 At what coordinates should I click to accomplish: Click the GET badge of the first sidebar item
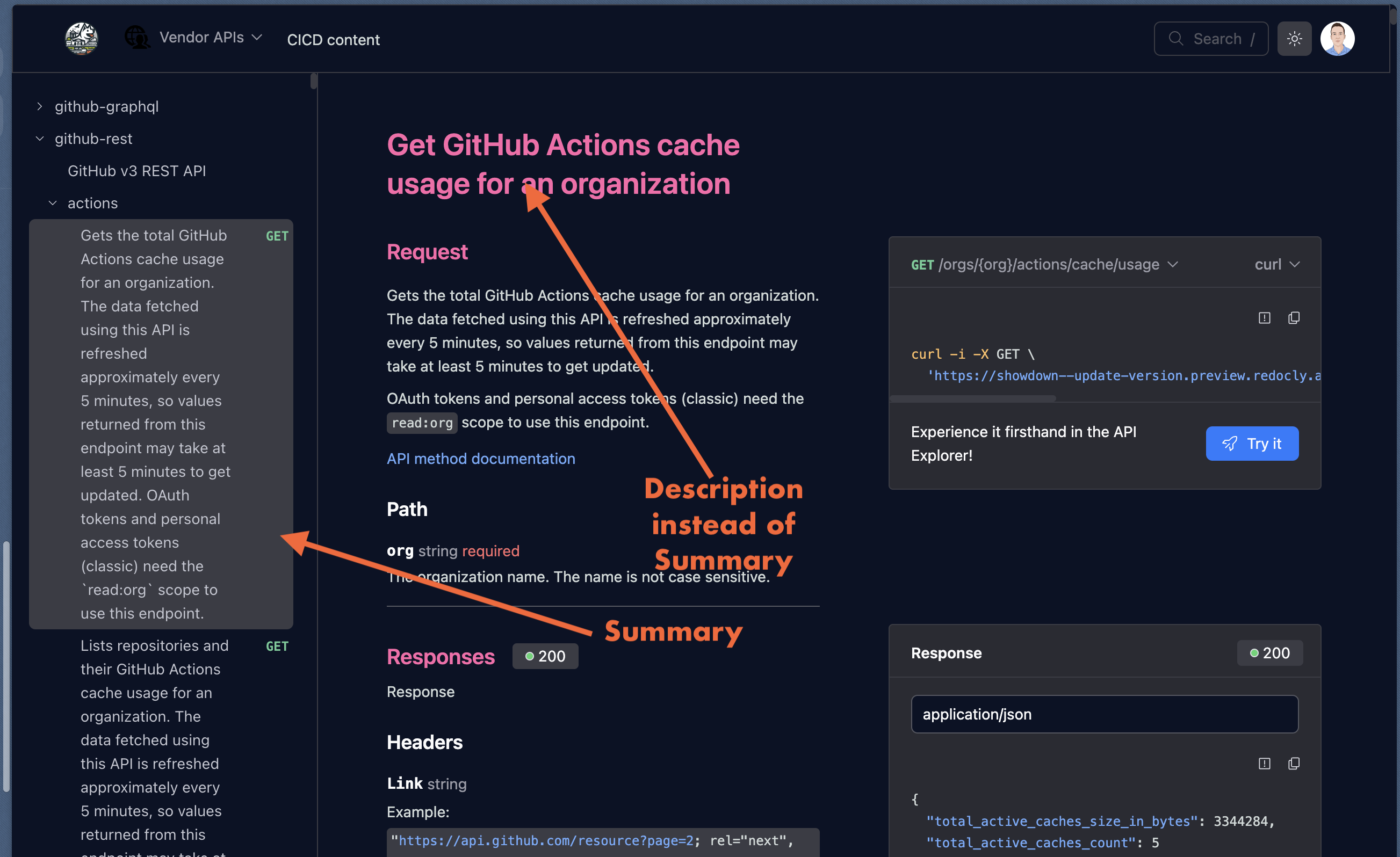coord(277,236)
